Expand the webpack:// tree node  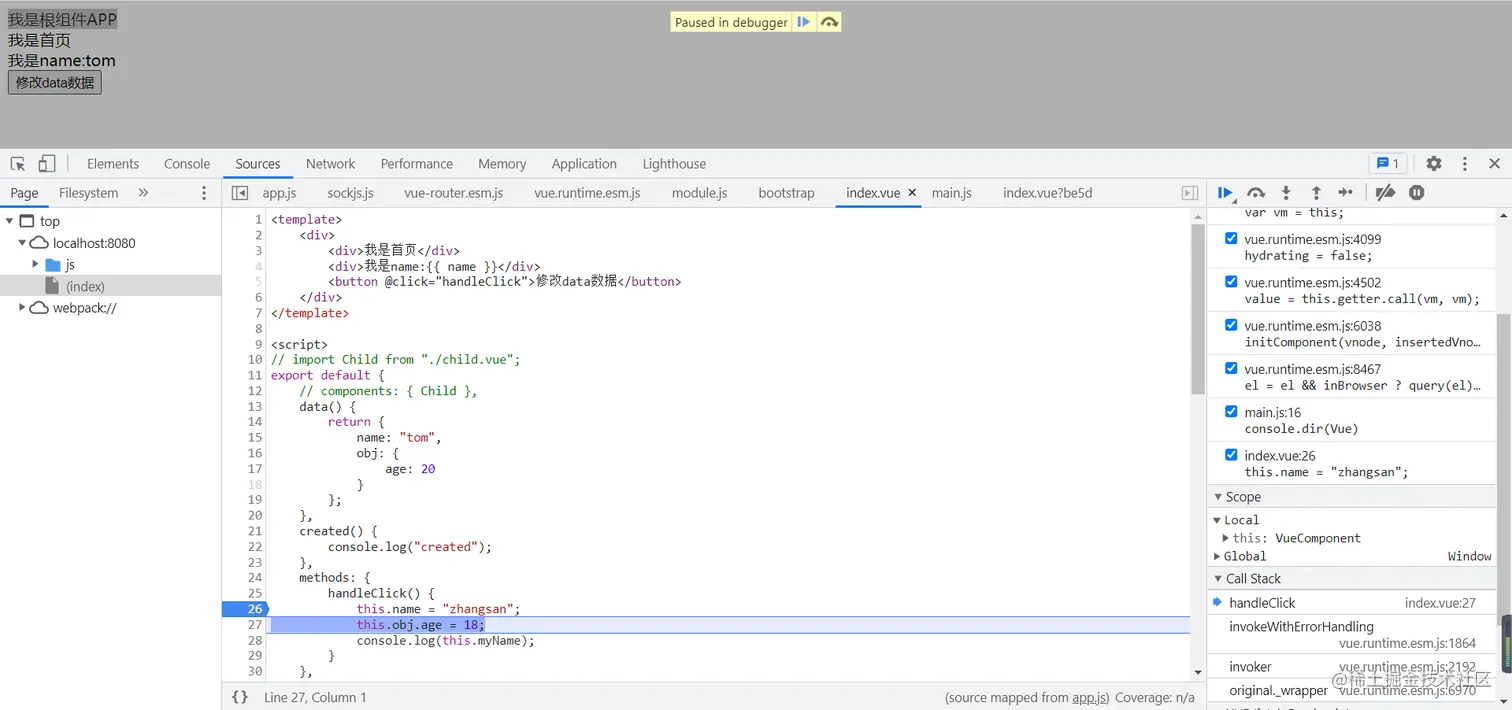(22, 308)
